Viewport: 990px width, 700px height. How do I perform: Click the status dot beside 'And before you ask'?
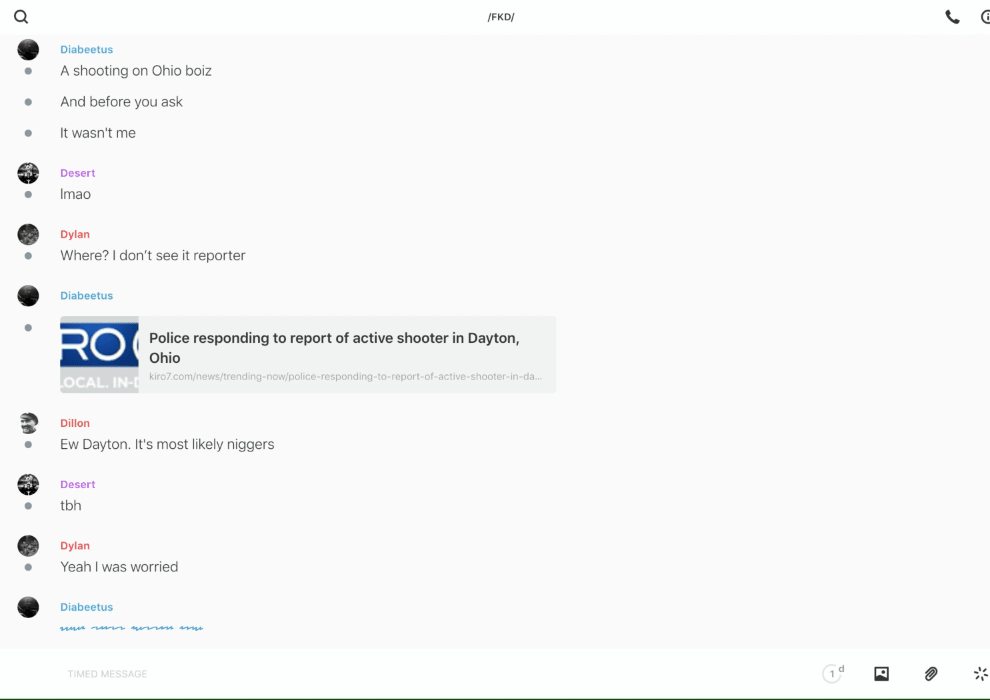pyautogui.click(x=28, y=102)
